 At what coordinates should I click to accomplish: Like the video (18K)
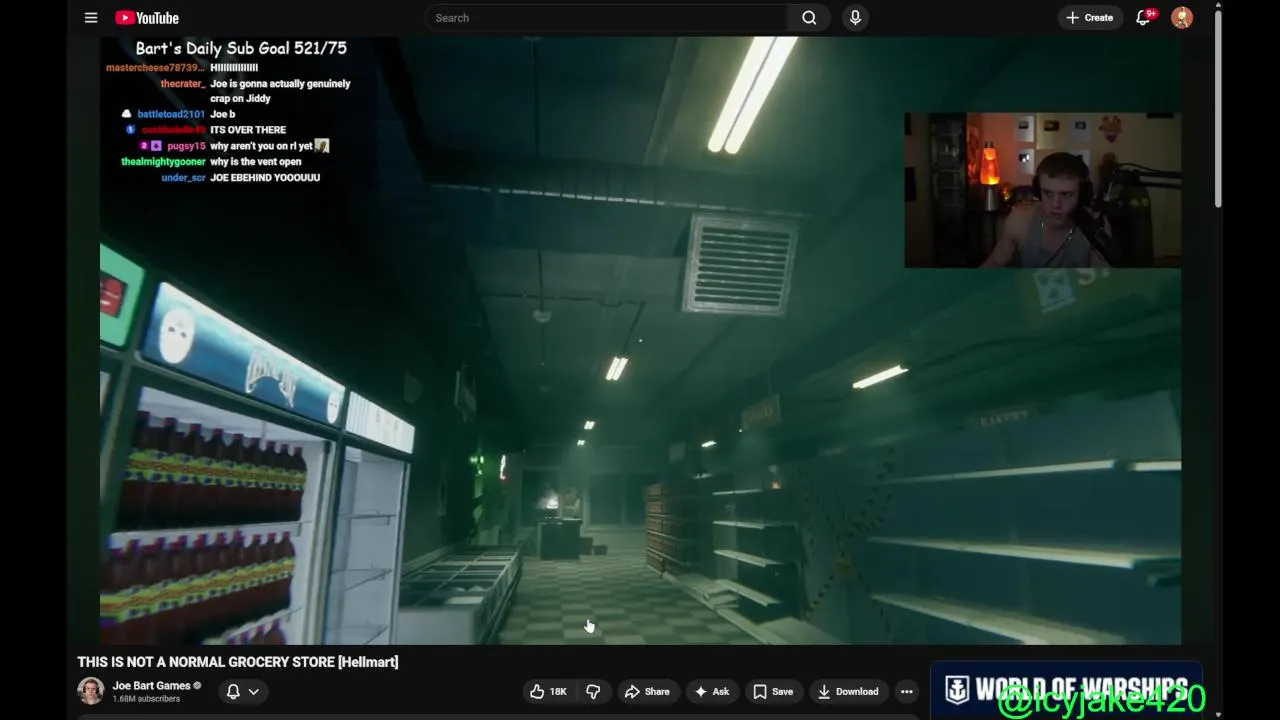[x=549, y=691]
